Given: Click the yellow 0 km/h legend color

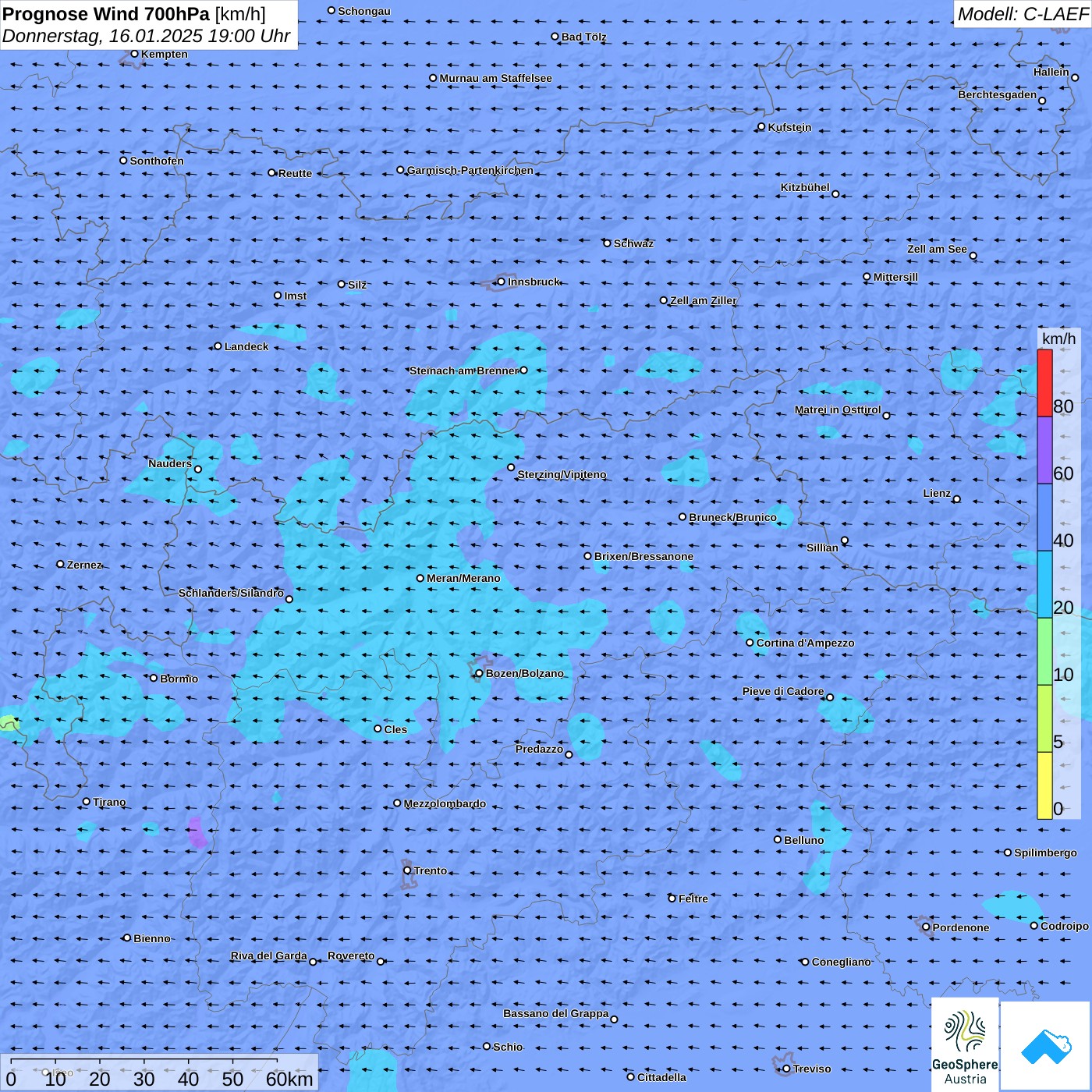Looking at the screenshot, I should 1044,785.
